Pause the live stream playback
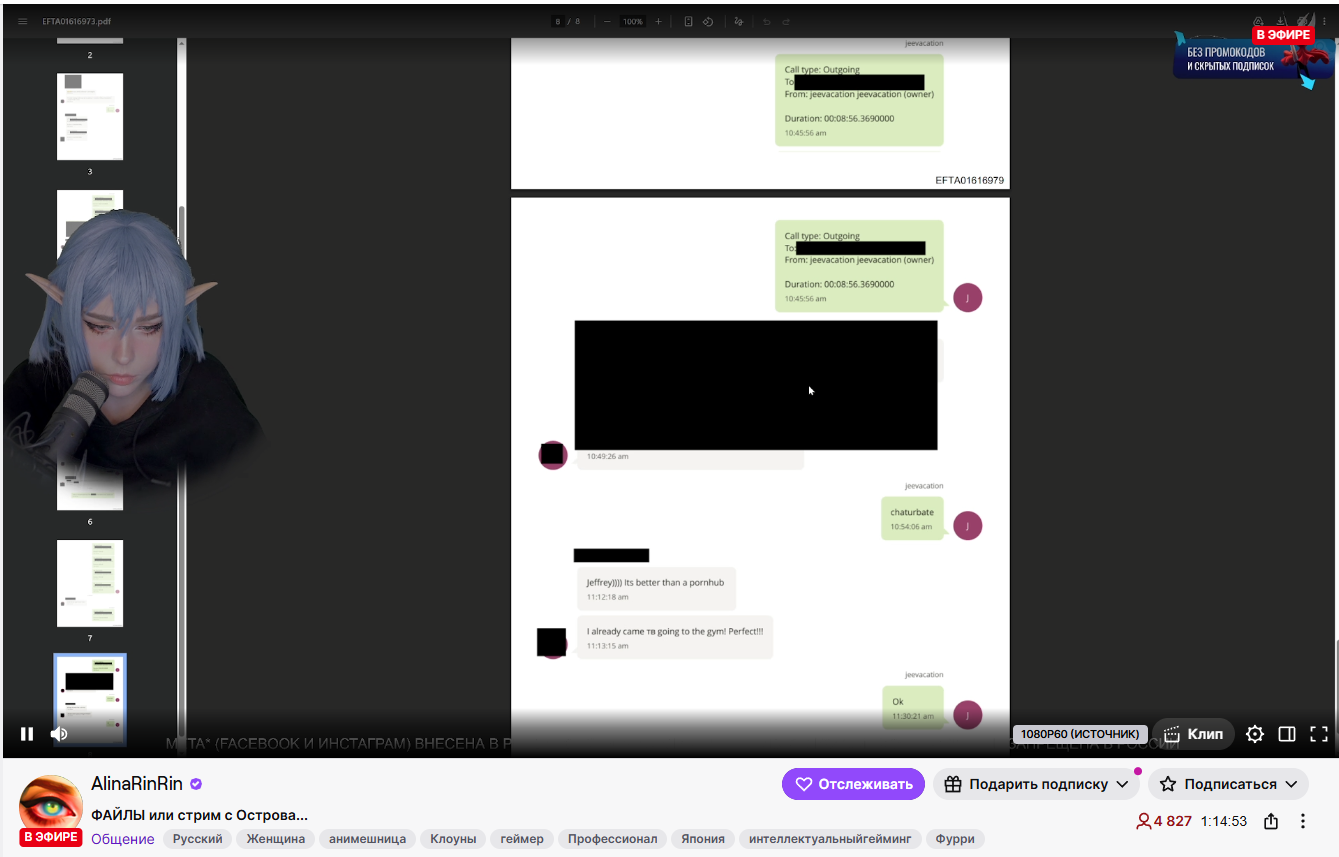 pyautogui.click(x=27, y=734)
